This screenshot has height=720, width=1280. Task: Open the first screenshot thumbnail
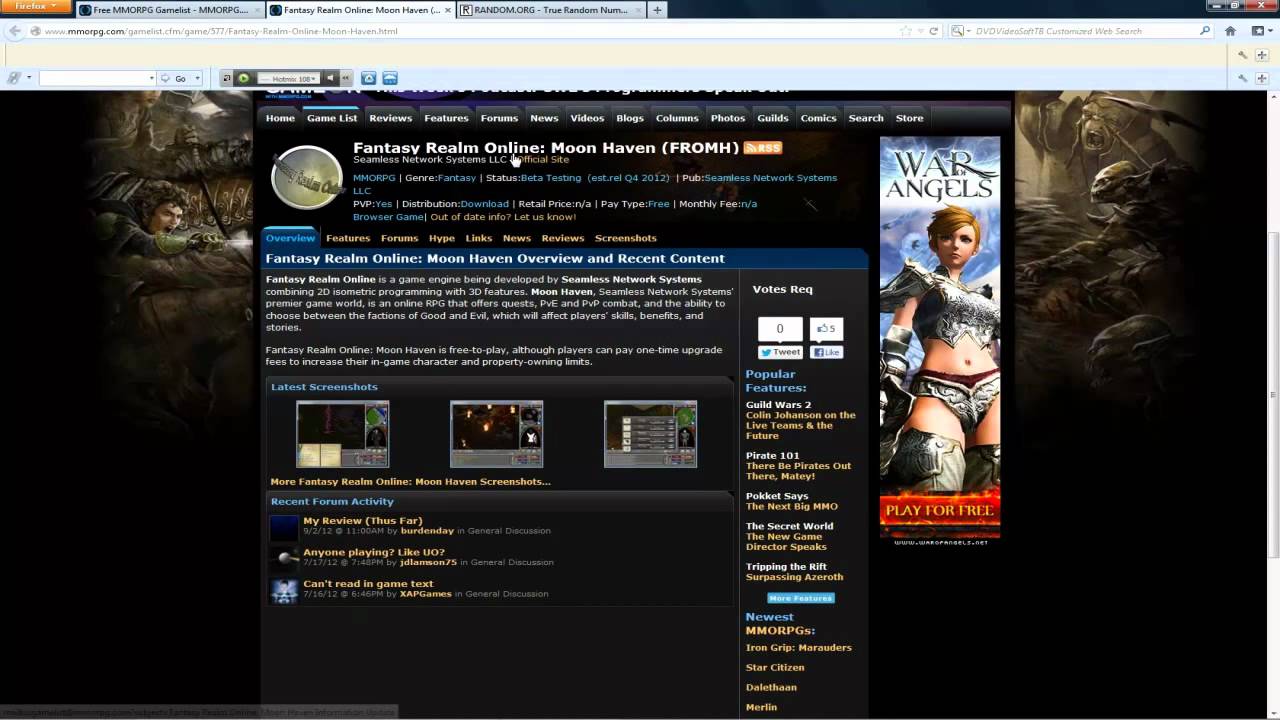(342, 434)
